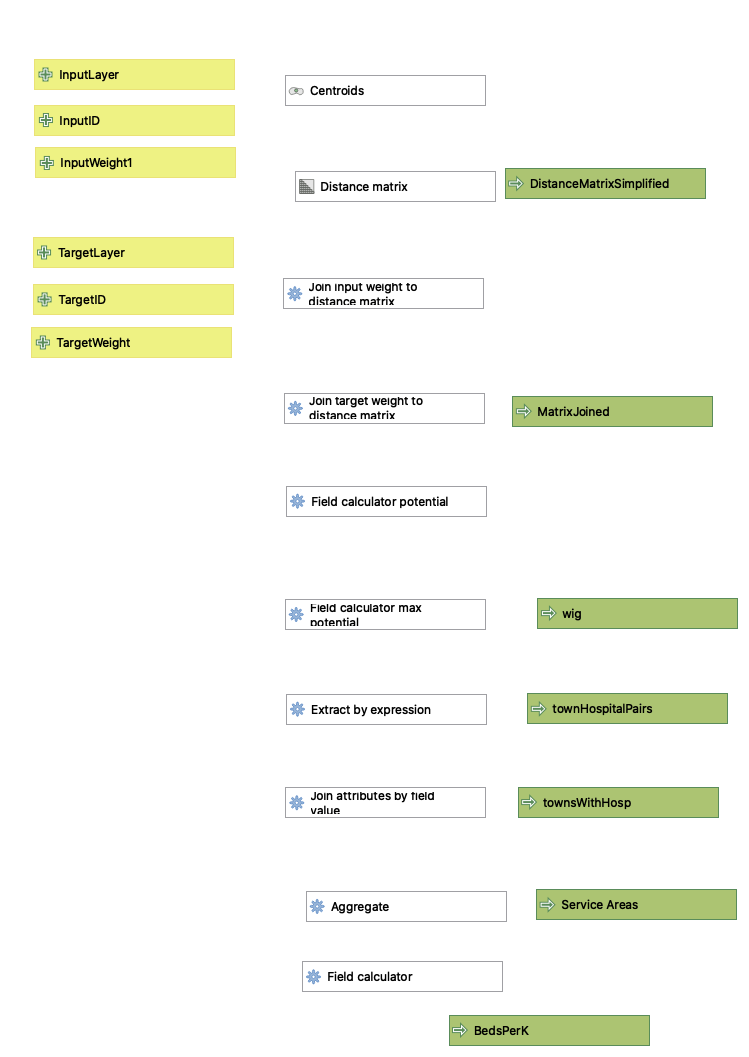
Task: Click the arrow icon on DistanceMatrixSimplified output
Action: tap(516, 184)
